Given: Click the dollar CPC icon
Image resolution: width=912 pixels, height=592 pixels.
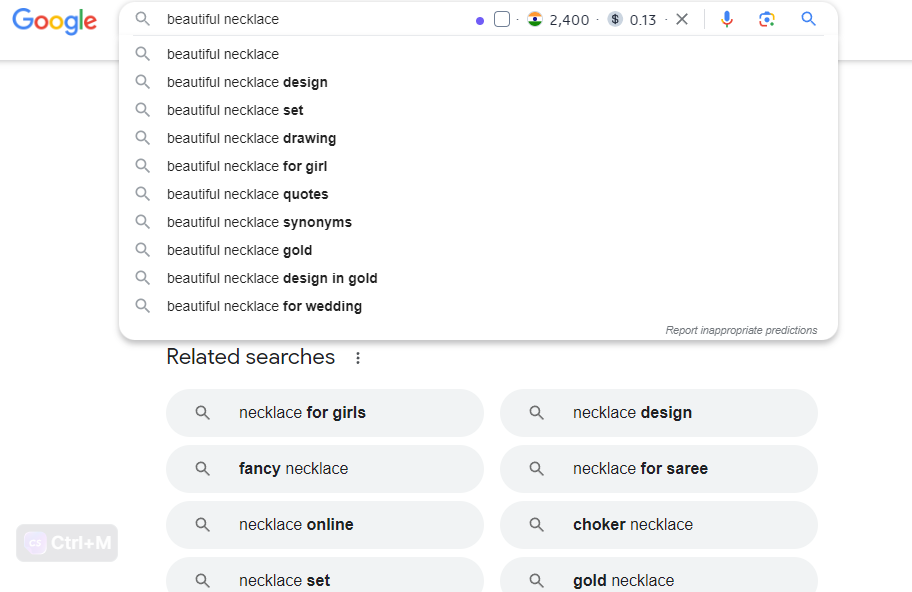Looking at the screenshot, I should pos(615,19).
